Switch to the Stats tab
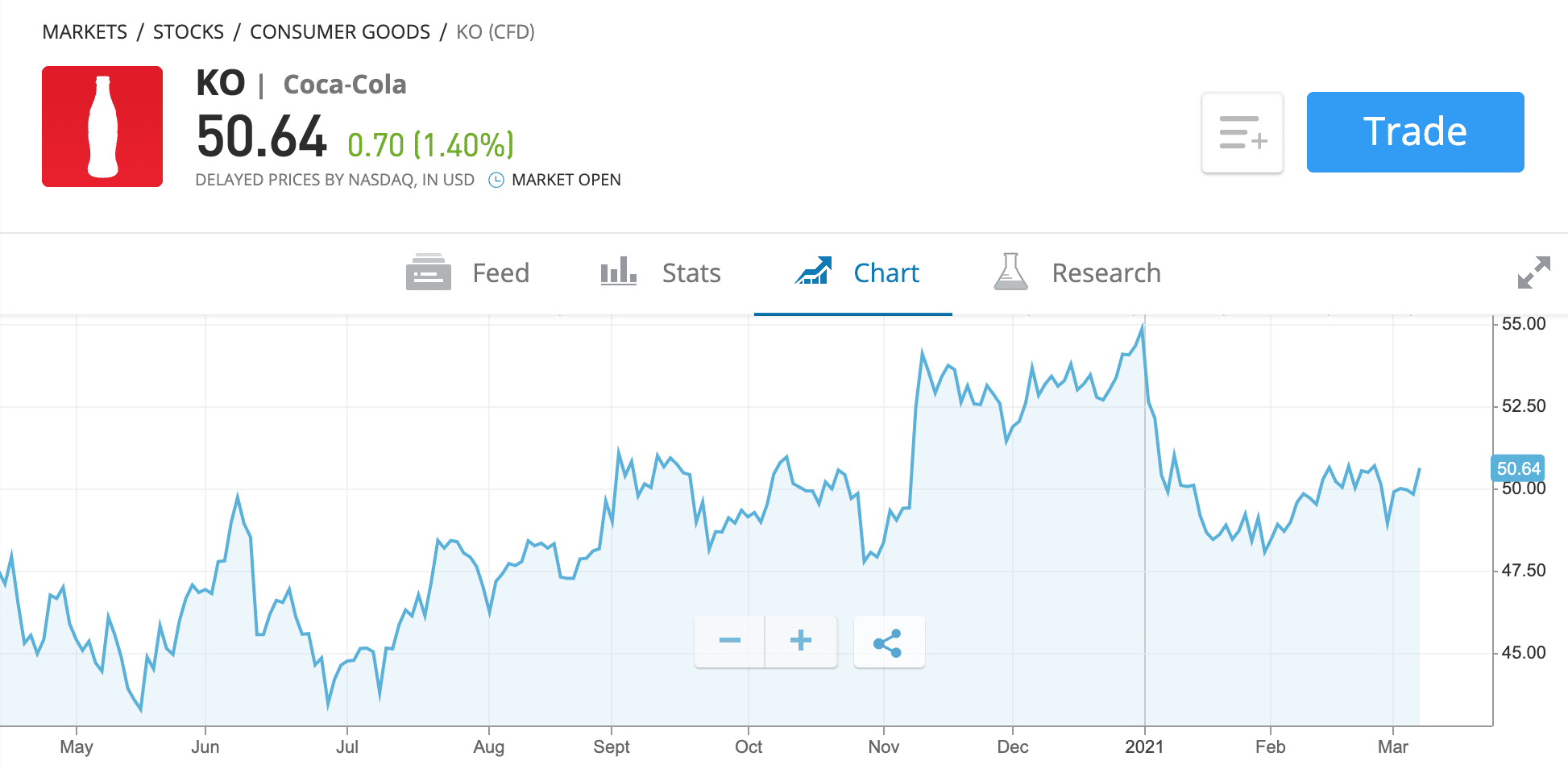The image size is (1568, 769). pyautogui.click(x=660, y=273)
